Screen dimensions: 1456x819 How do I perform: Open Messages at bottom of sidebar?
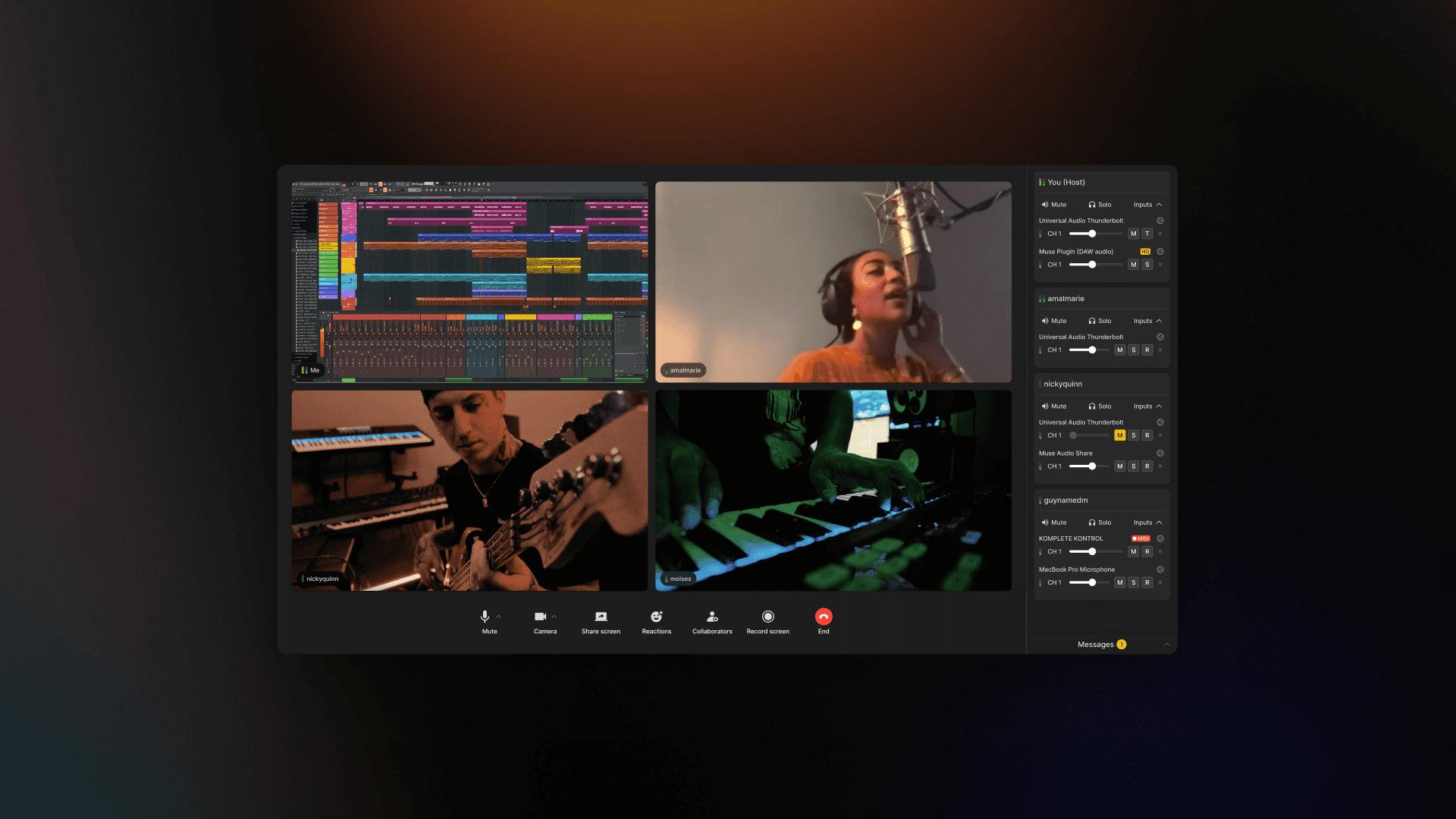coord(1096,645)
